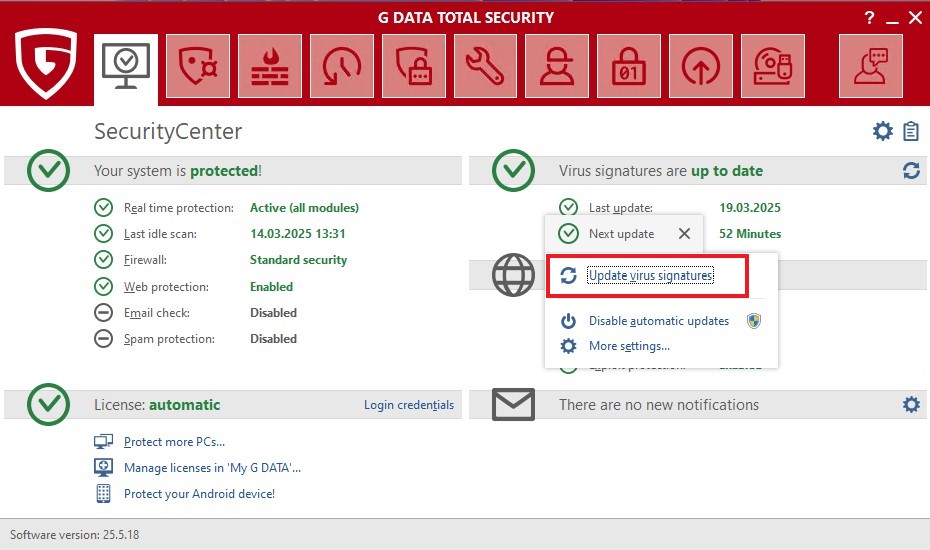This screenshot has height=550, width=930.
Task: Click Real time protection row
Action: click(x=227, y=208)
